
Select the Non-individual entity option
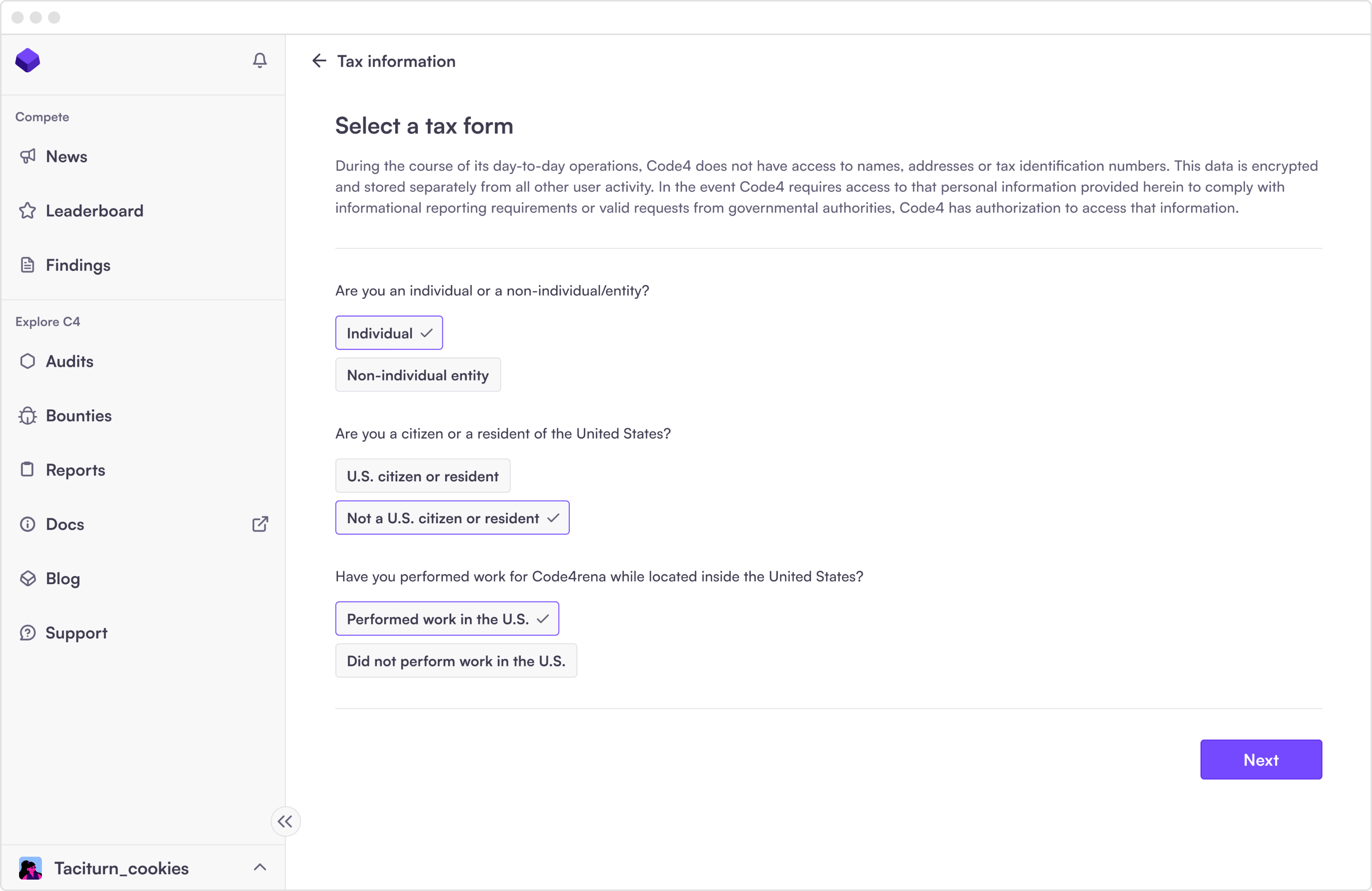pyautogui.click(x=417, y=375)
